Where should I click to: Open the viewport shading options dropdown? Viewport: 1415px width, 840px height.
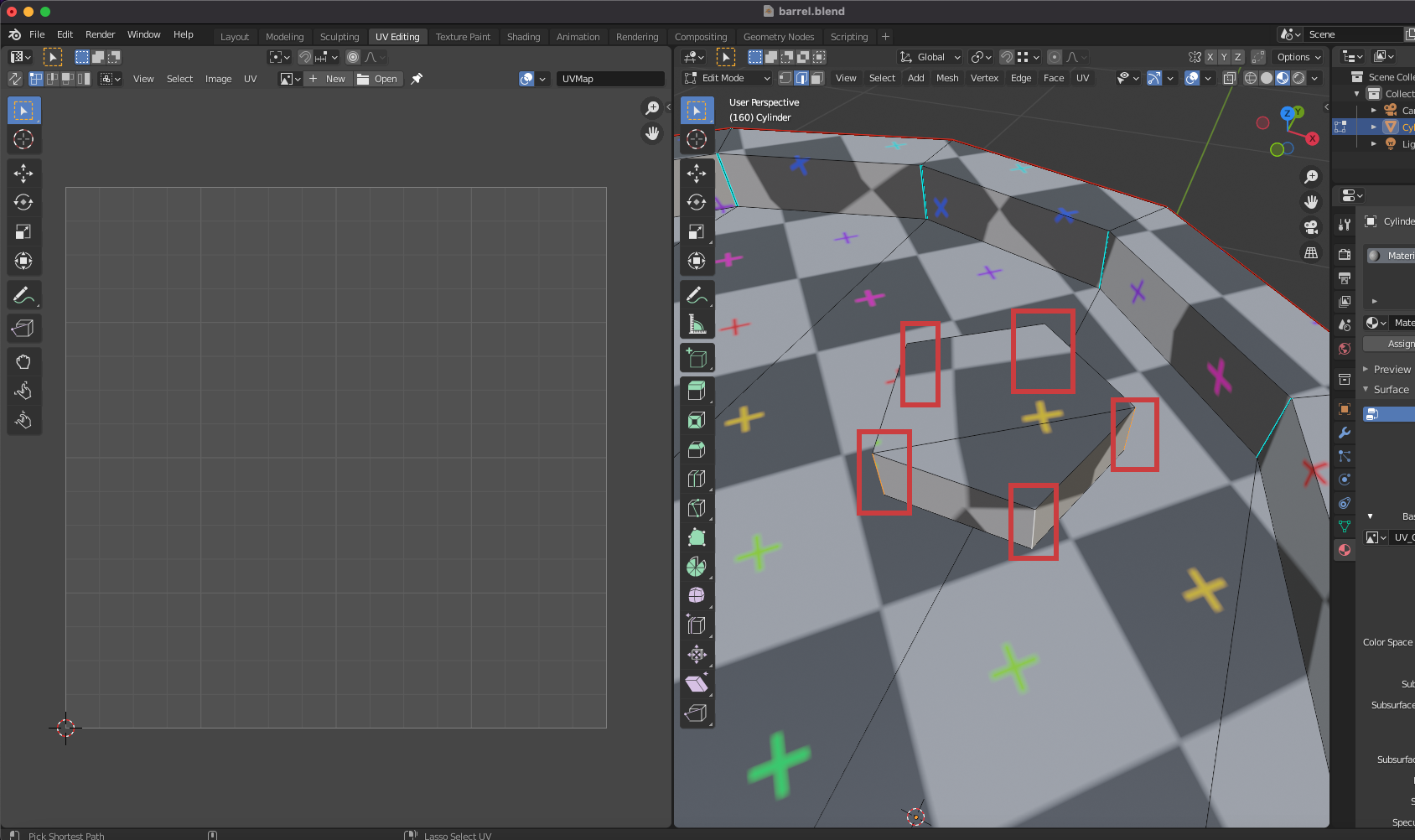[x=1315, y=78]
